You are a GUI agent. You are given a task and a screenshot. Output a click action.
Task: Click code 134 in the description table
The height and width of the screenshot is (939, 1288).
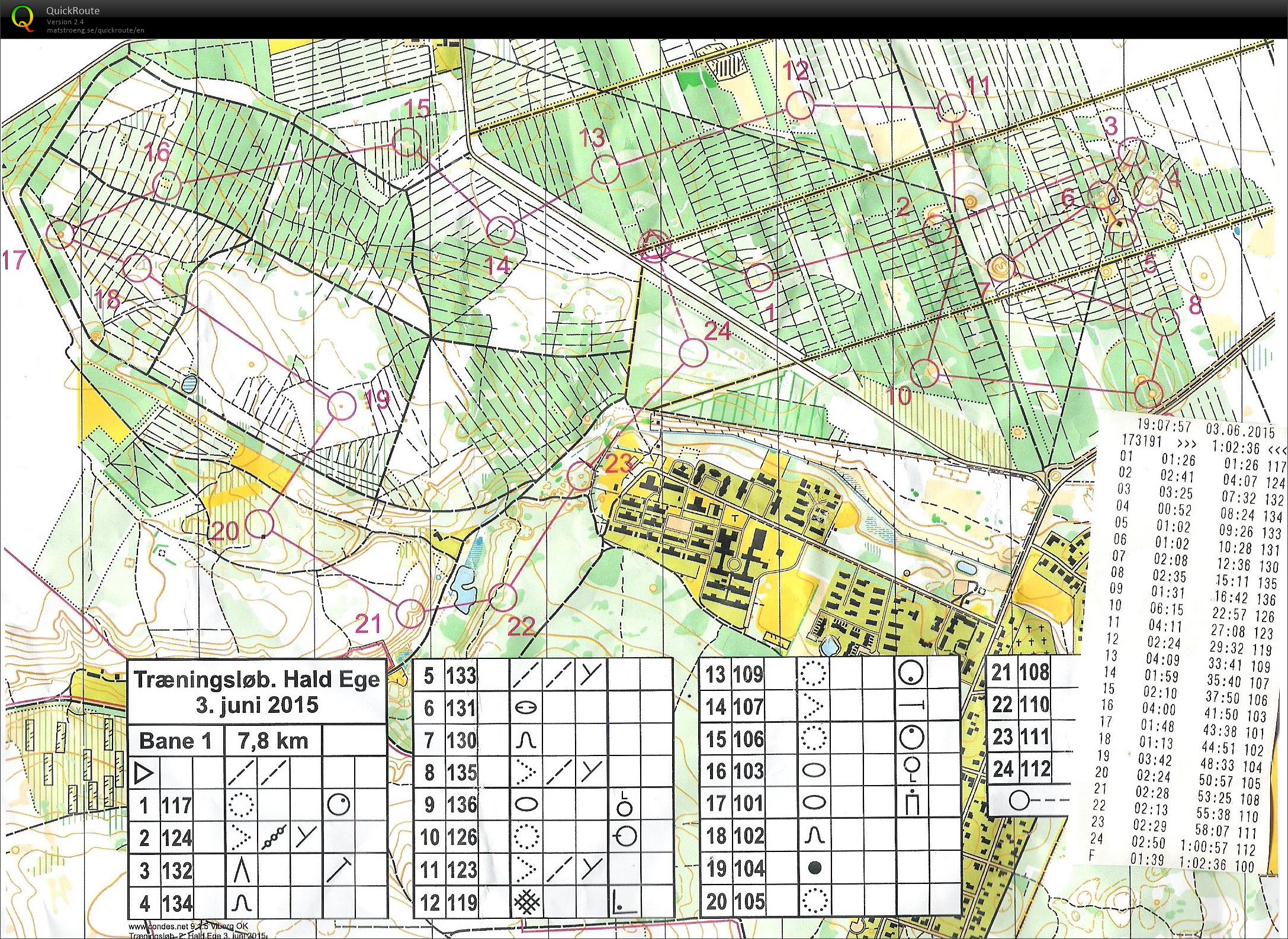click(x=177, y=903)
